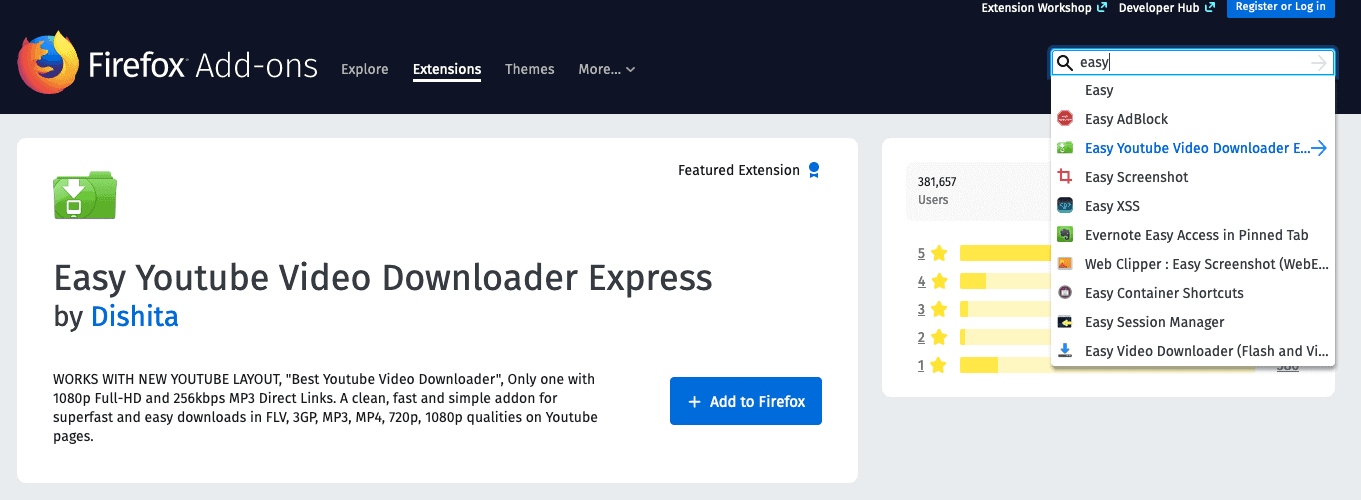Image resolution: width=1361 pixels, height=500 pixels.
Task: Click the 3-star rating bar
Action: (1005, 309)
